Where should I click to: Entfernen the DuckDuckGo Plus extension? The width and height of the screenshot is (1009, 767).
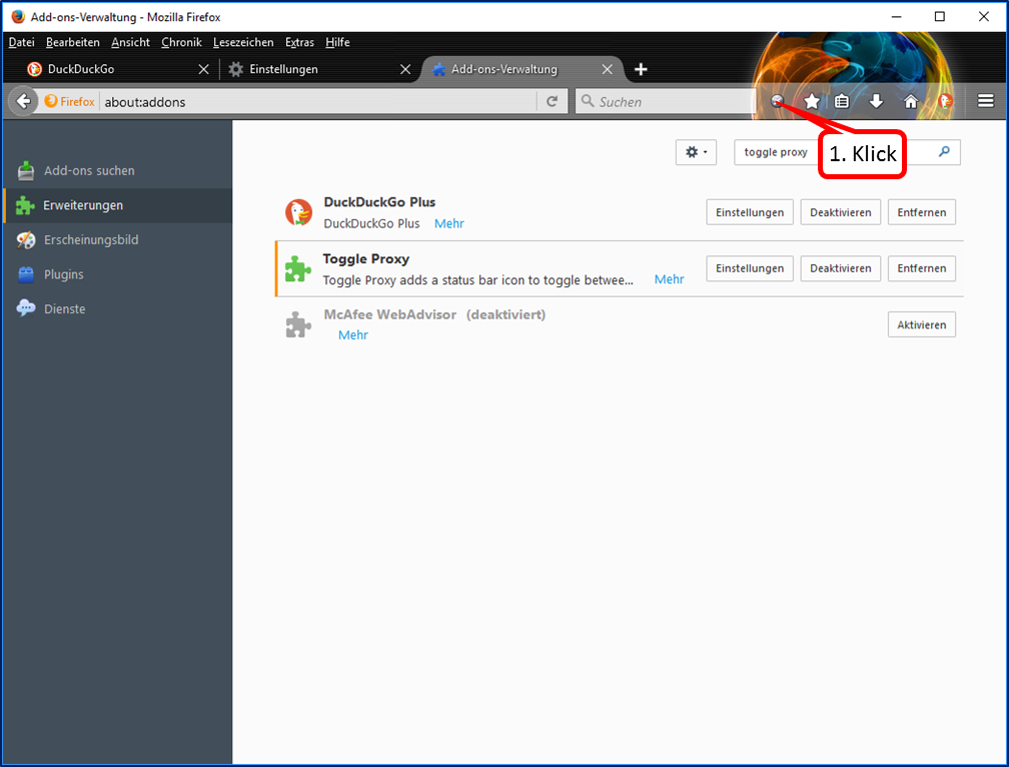921,212
